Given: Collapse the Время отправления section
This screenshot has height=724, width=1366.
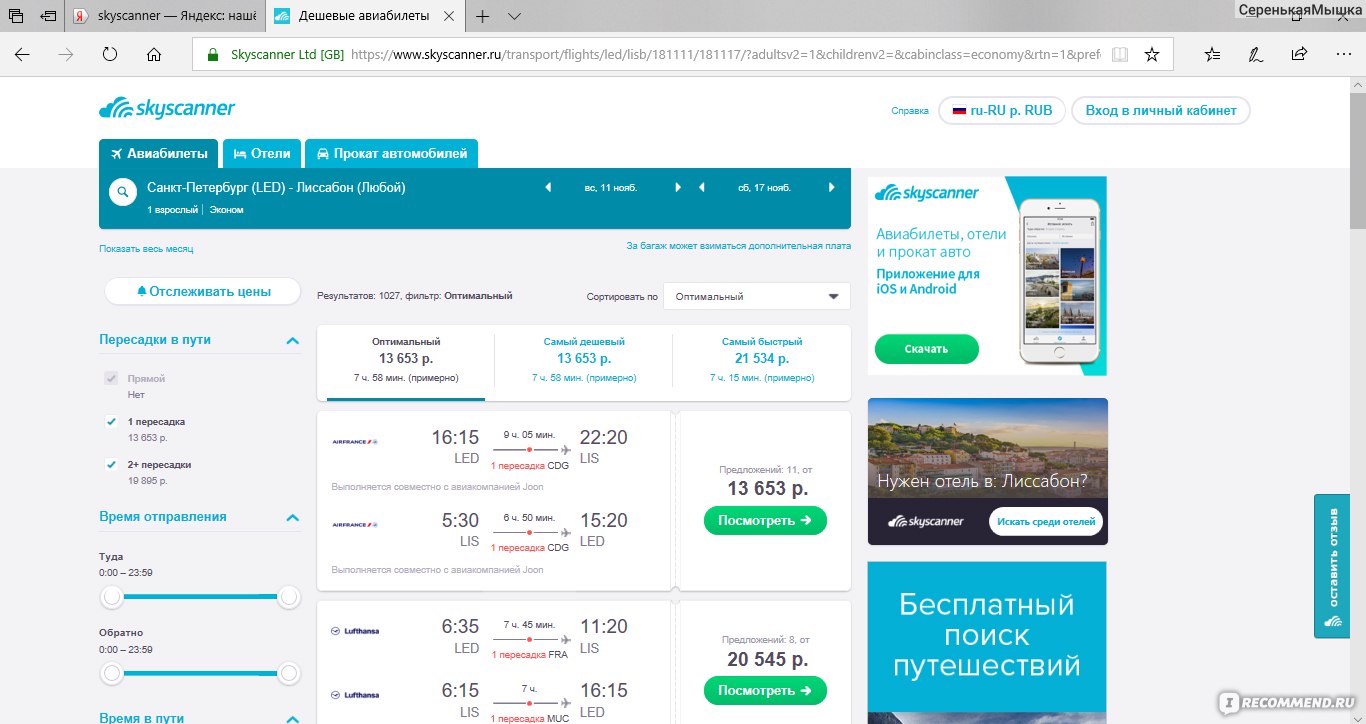Looking at the screenshot, I should pyautogui.click(x=293, y=518).
